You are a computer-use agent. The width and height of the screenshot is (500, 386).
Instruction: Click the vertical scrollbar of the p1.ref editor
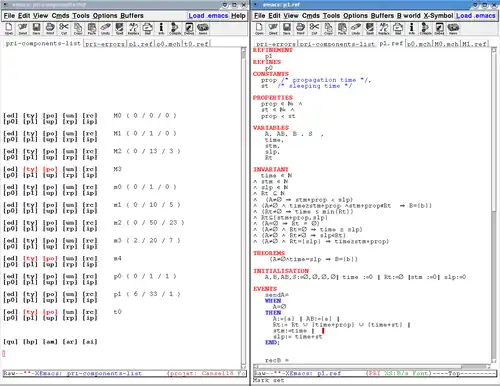494,206
